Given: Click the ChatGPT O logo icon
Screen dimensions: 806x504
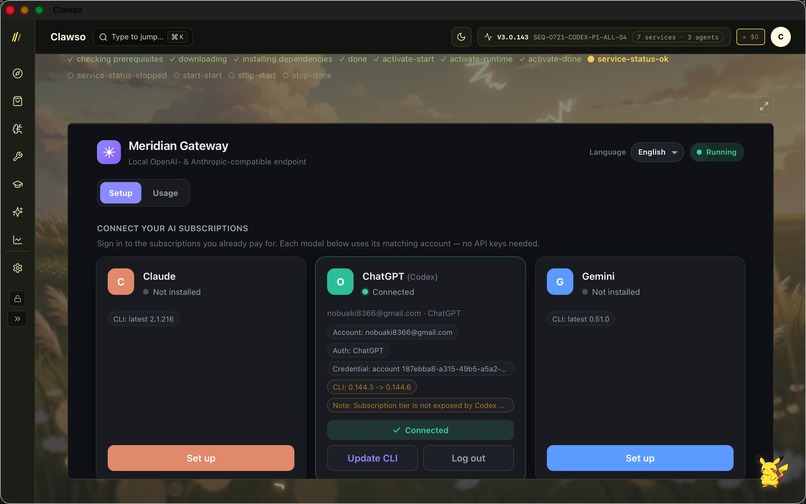Looking at the screenshot, I should [x=340, y=282].
